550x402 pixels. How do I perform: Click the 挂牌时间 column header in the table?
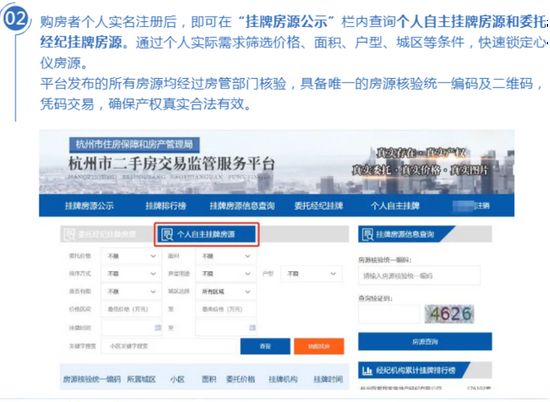point(328,379)
